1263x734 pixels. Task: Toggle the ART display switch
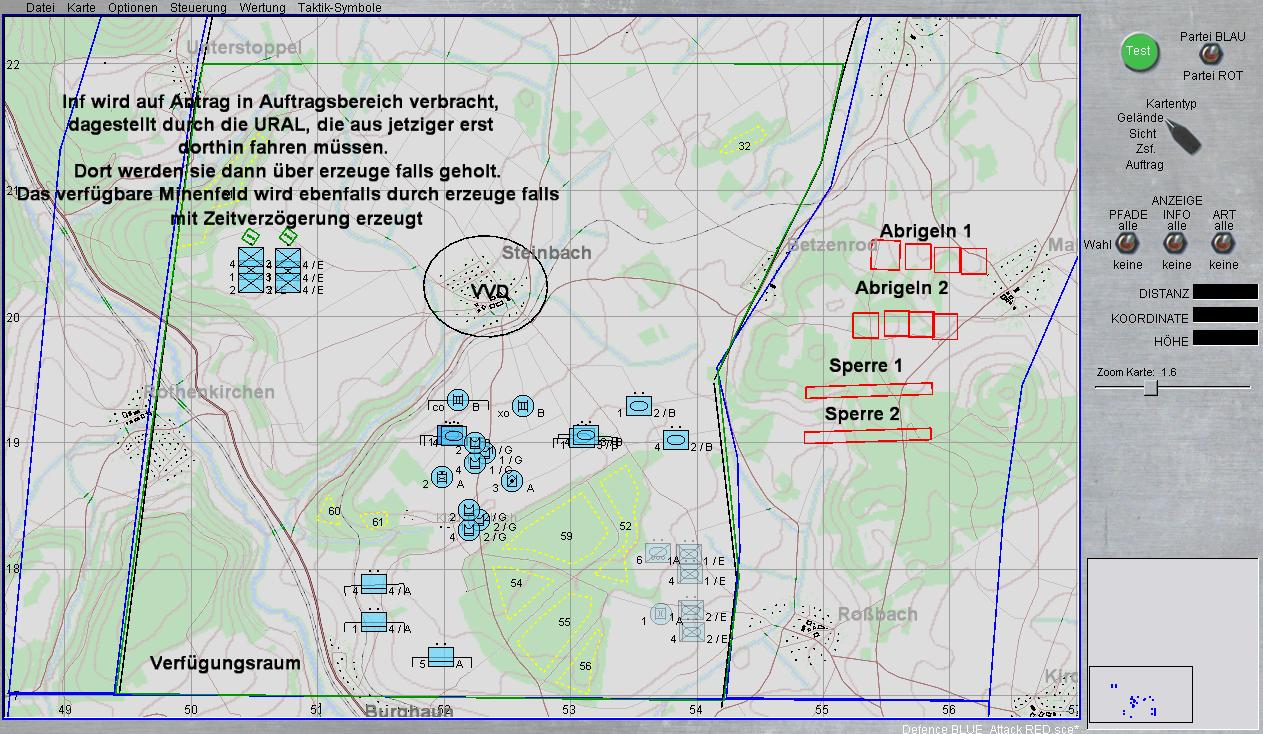coord(1223,244)
